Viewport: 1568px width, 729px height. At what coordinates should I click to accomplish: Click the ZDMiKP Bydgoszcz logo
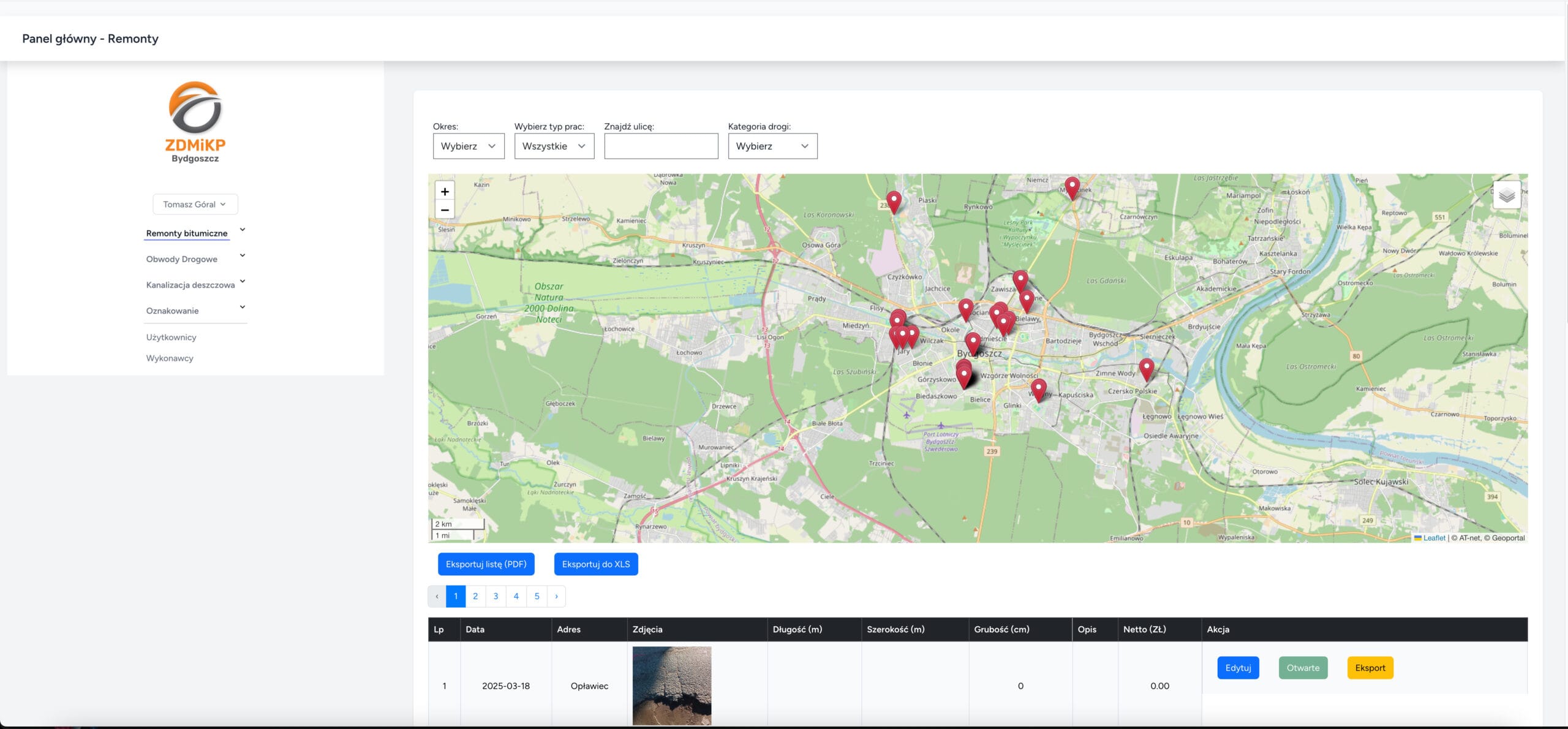(x=195, y=123)
